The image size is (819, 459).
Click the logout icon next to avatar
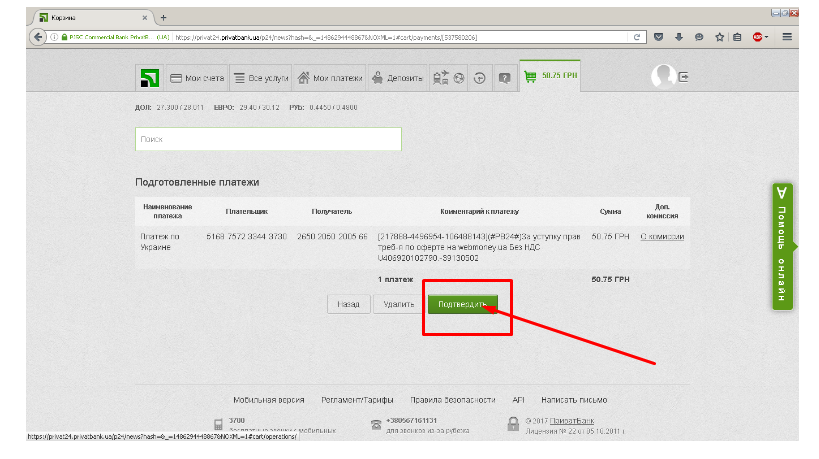[x=685, y=77]
